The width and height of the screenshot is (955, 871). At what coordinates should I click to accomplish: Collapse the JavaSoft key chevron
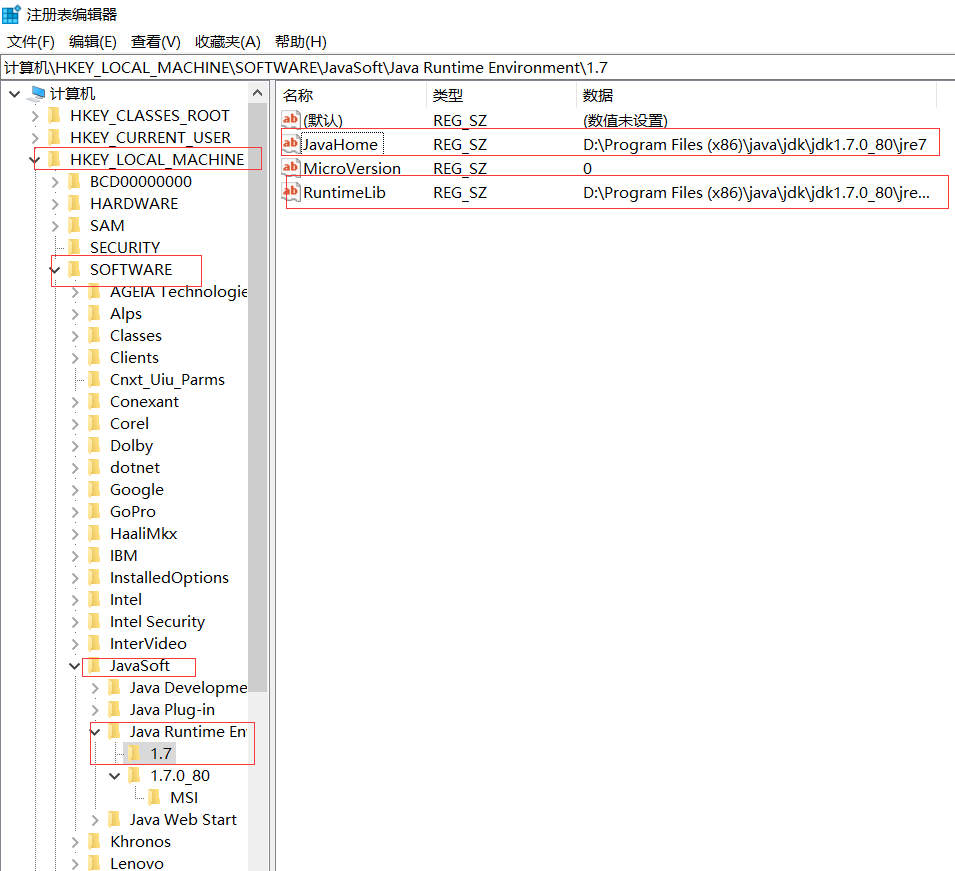74,666
